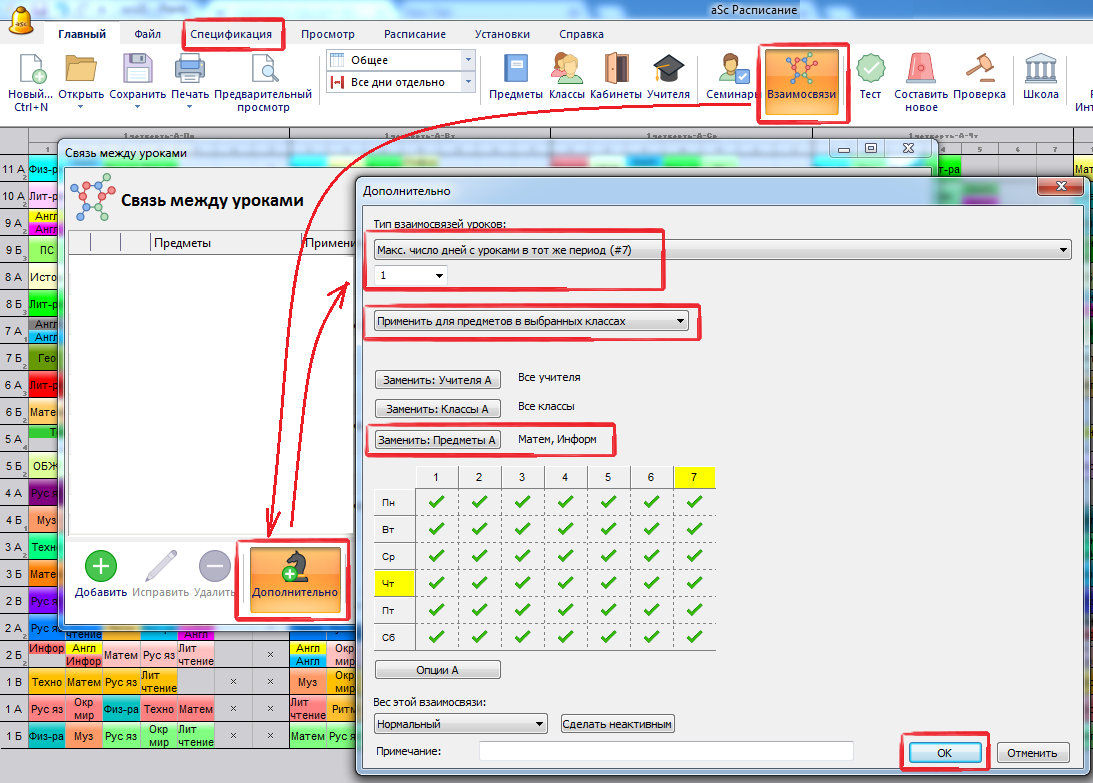
Task: Open the Расписание ribbon tab
Action: 414,34
